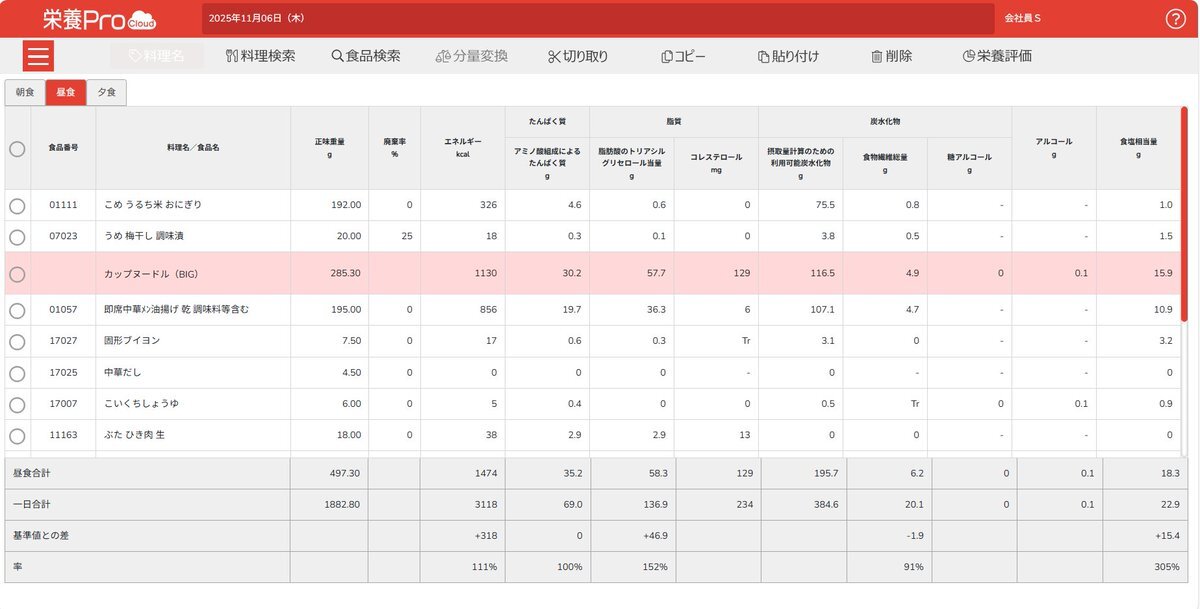Click the 貼り付け paste tool

pos(788,56)
